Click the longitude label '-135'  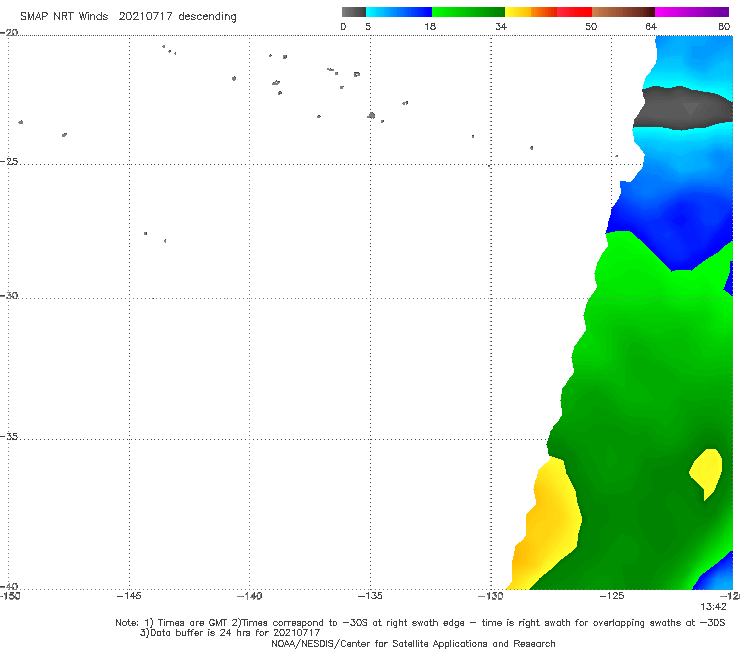[x=370, y=596]
